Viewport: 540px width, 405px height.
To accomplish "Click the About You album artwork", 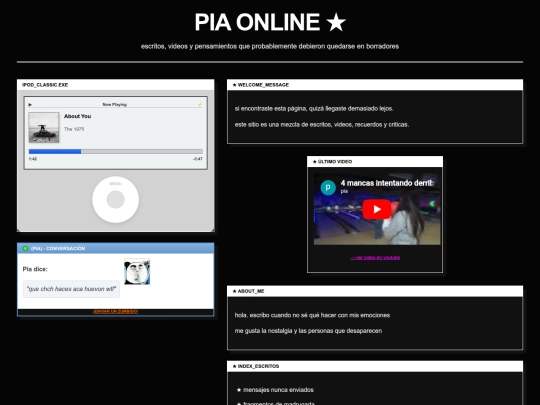I will pyautogui.click(x=44, y=127).
